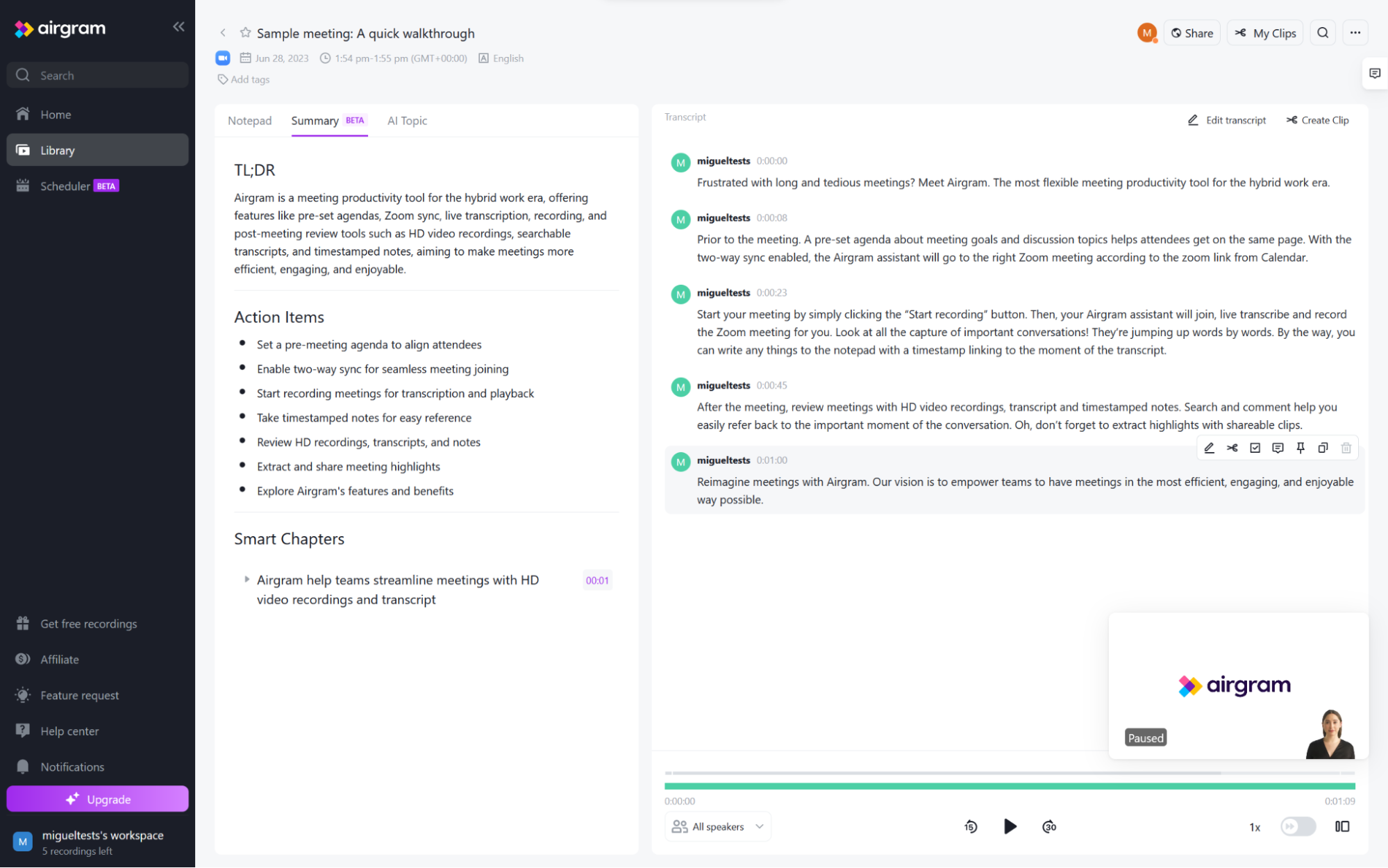1388x868 pixels.
Task: Open Library in the sidebar
Action: coord(97,150)
